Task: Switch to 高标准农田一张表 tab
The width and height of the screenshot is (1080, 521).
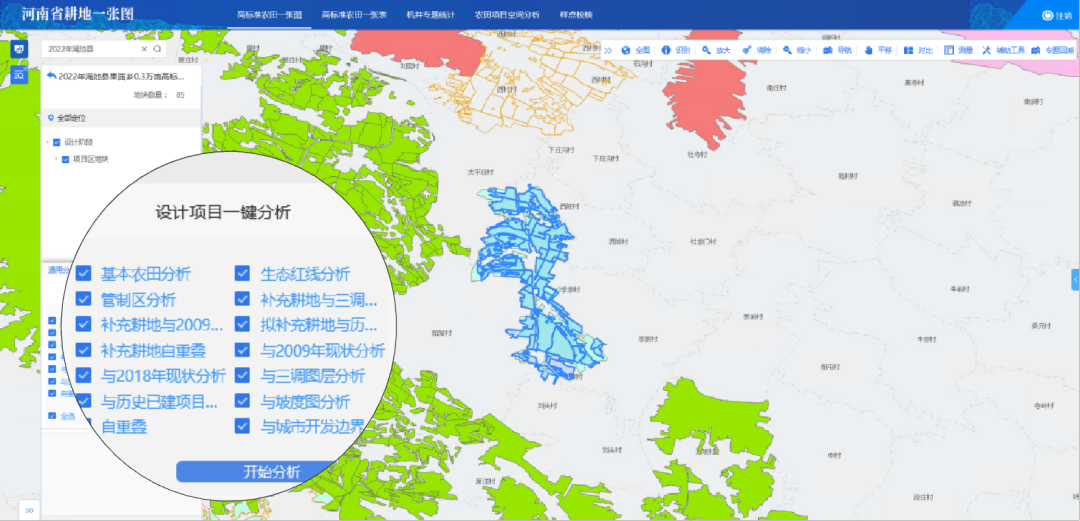Action: tap(355, 14)
